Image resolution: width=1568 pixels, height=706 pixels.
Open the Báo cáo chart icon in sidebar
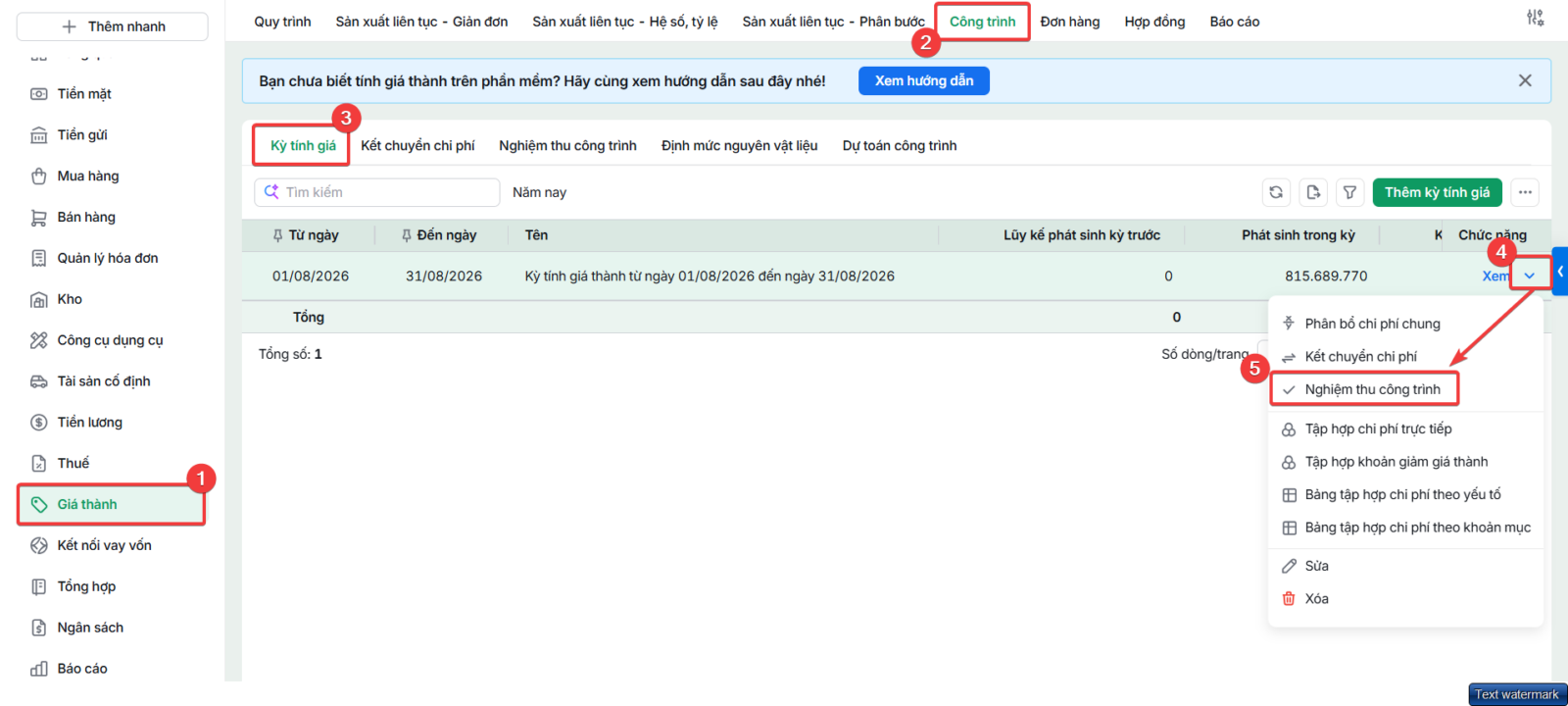(39, 669)
